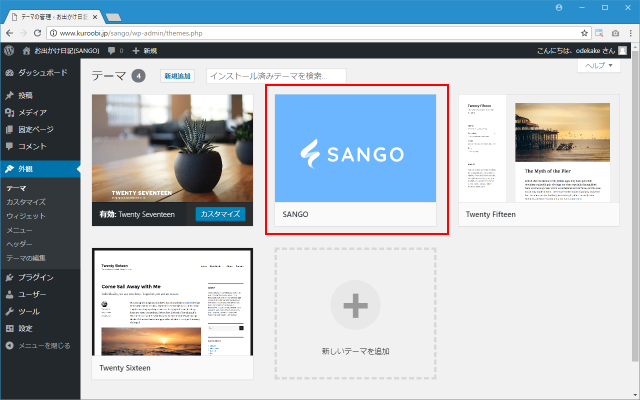The width and height of the screenshot is (640, 400).
Task: Click the user avatar in admin bar
Action: [622, 50]
